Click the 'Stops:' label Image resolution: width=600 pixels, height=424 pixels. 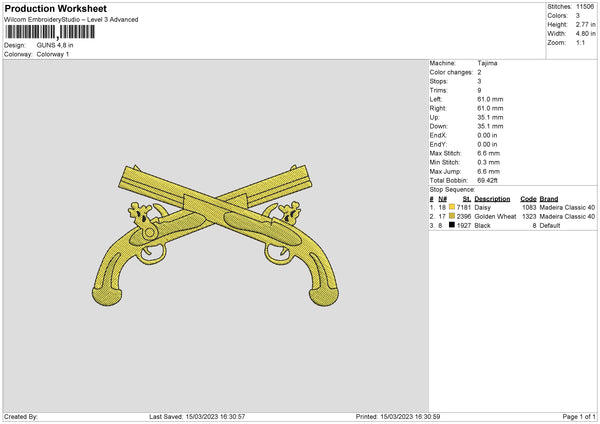(x=439, y=81)
